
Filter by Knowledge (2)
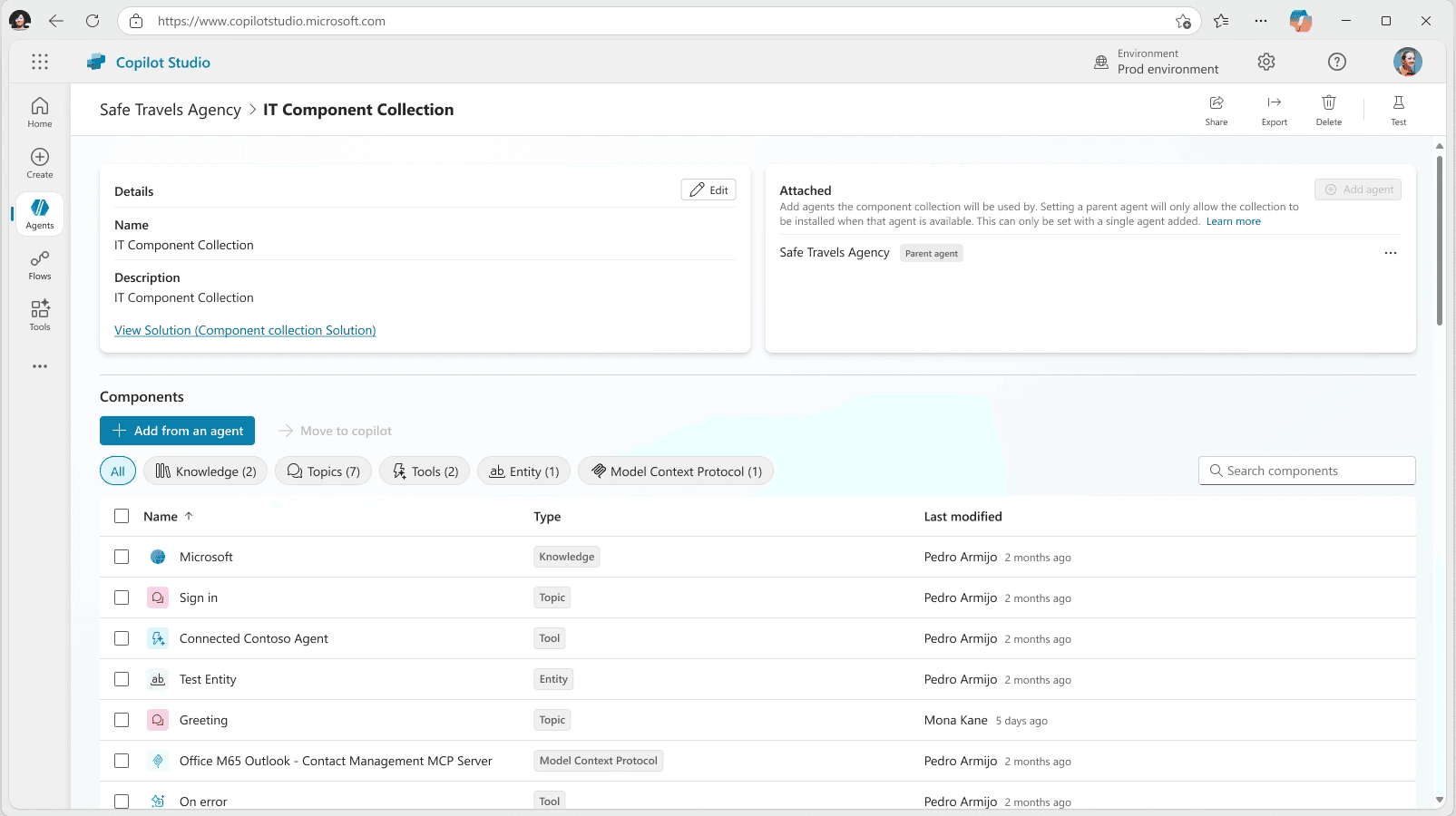tap(206, 471)
